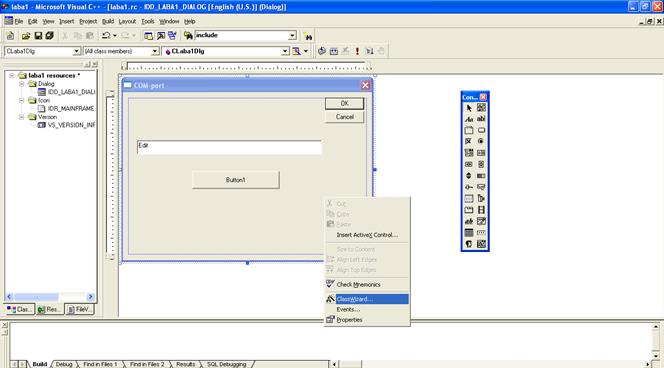Image resolution: width=664 pixels, height=368 pixels.
Task: Pick the List Box control tool
Action: pos(481,153)
